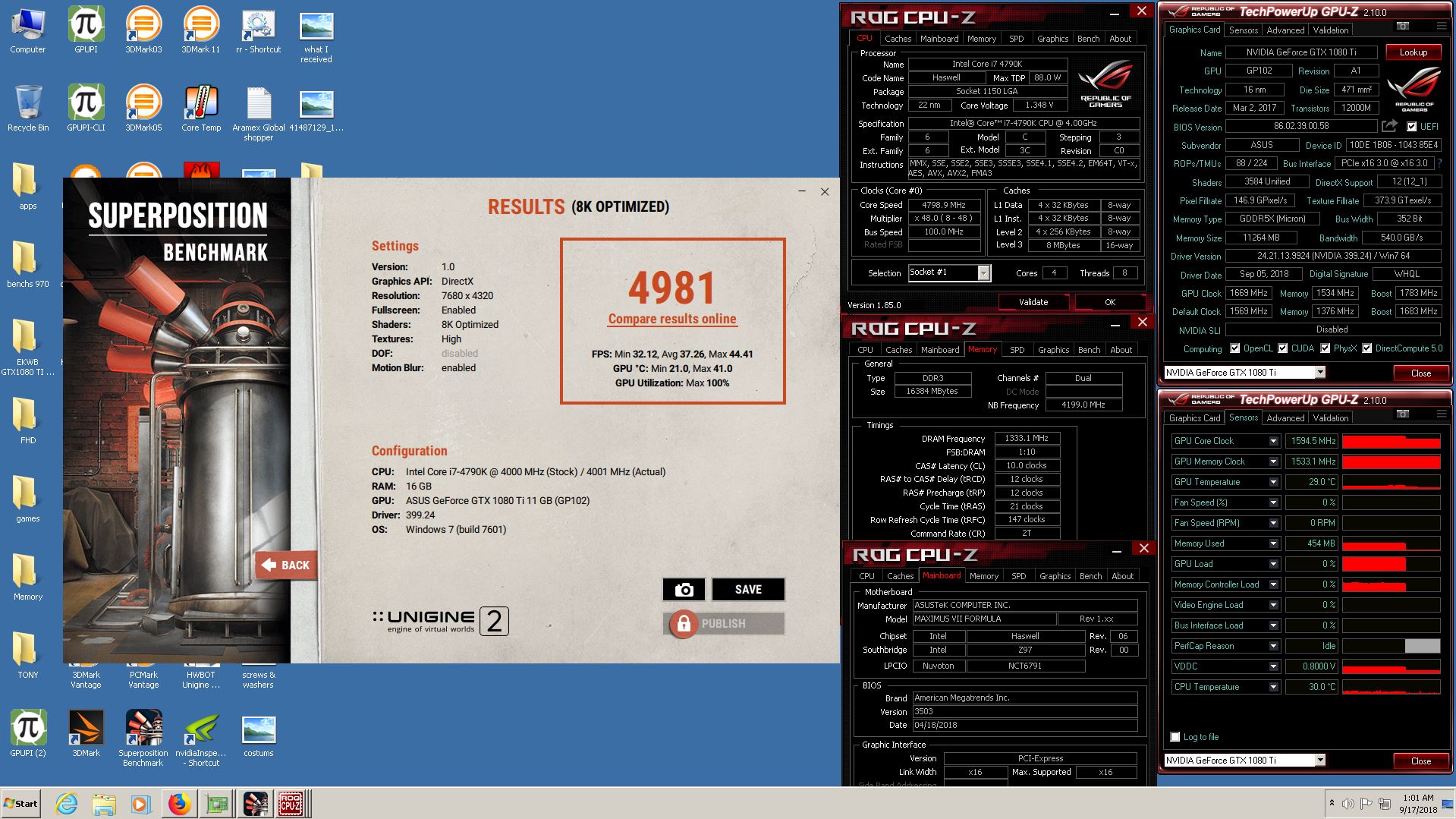The height and width of the screenshot is (819, 1456).
Task: Click the ROG CPU-Z taskbar button
Action: click(291, 803)
